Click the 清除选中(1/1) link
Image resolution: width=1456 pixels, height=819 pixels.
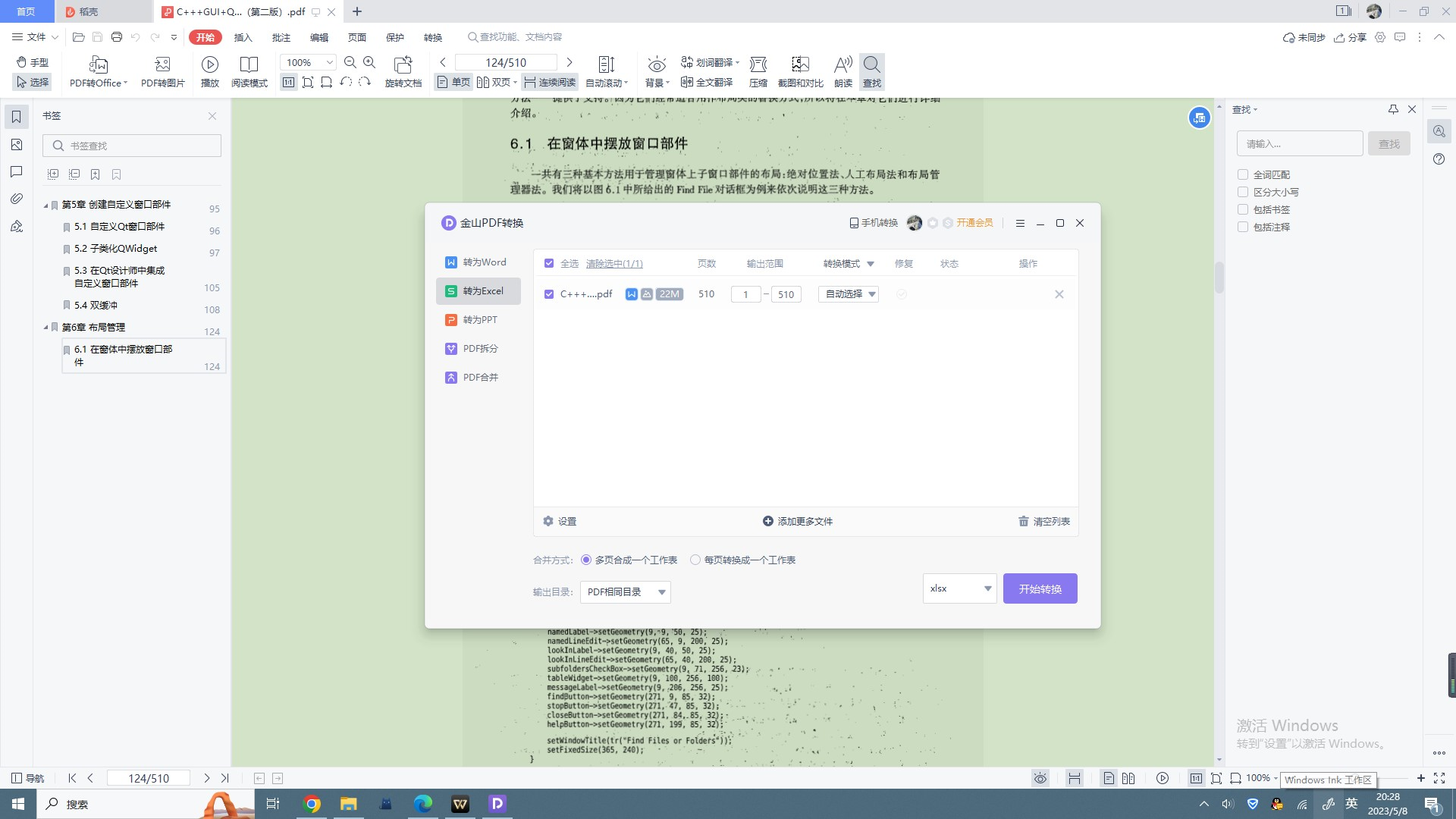pyautogui.click(x=614, y=264)
